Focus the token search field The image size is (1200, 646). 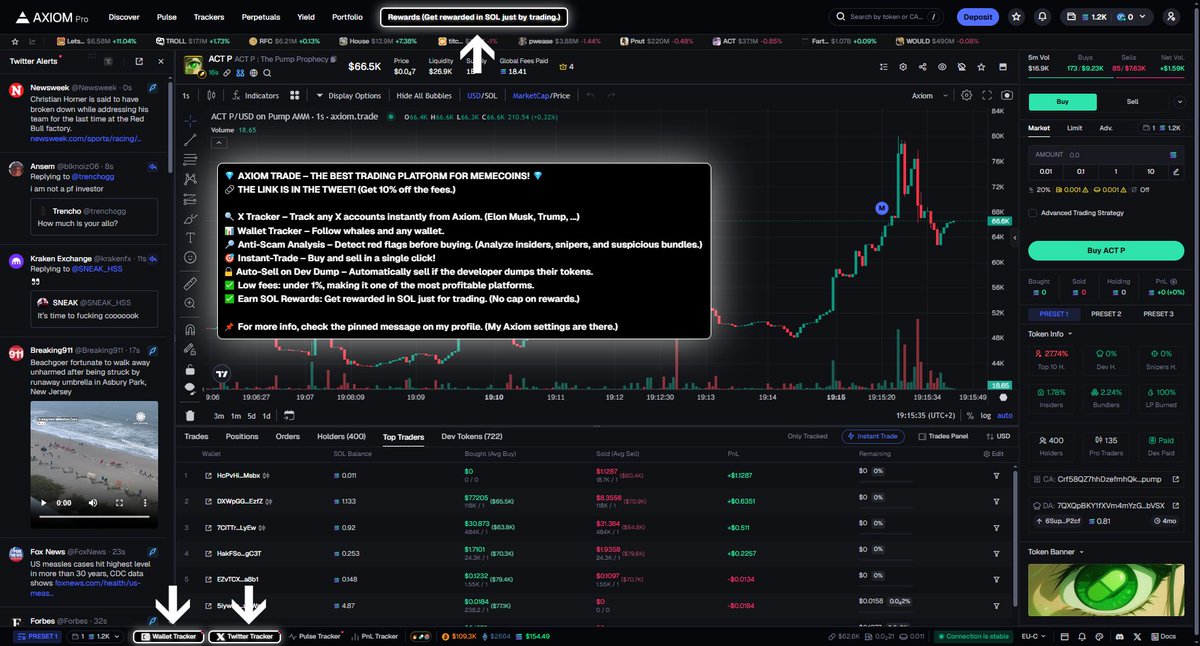click(x=886, y=17)
